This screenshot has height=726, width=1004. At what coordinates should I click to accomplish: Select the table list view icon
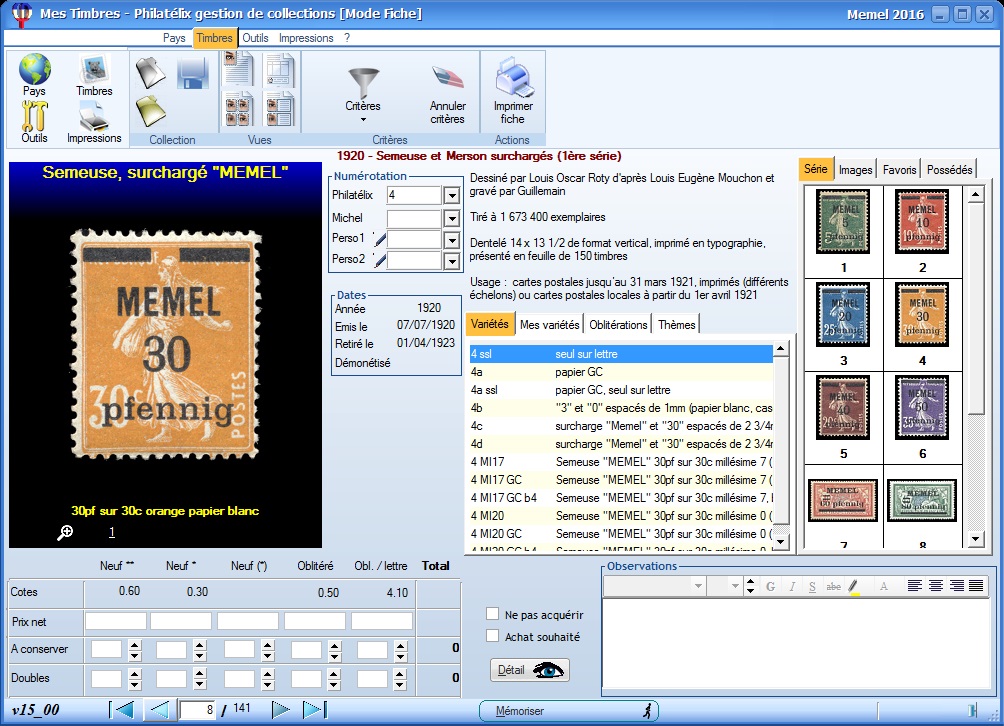pos(280,70)
